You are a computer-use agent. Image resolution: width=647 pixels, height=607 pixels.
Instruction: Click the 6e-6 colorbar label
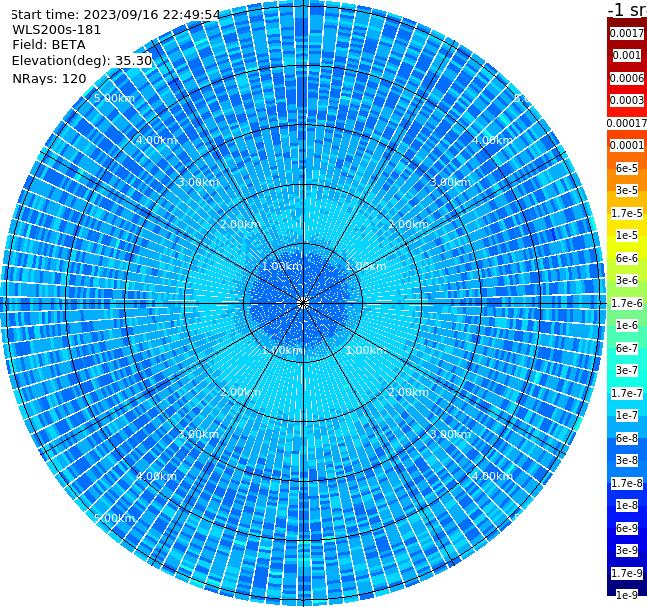pos(627,258)
